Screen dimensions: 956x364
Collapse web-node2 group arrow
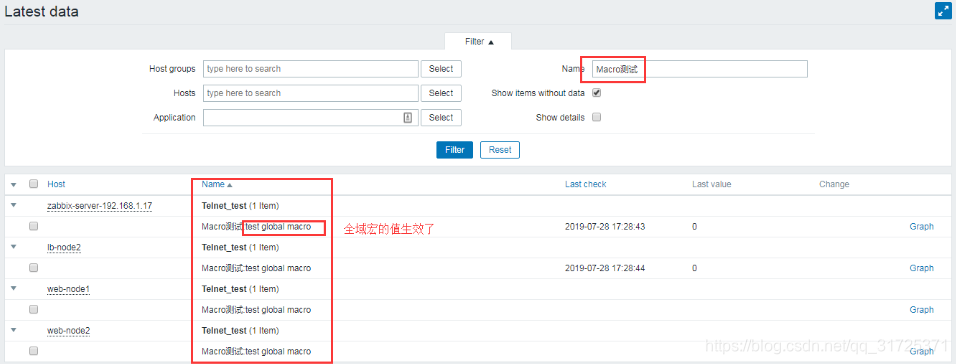[14, 330]
